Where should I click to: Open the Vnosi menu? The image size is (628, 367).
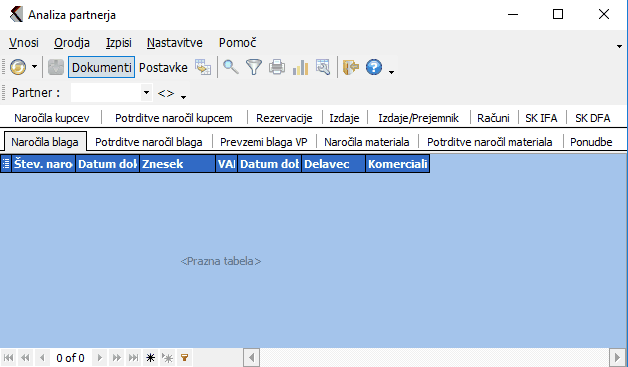(24, 42)
